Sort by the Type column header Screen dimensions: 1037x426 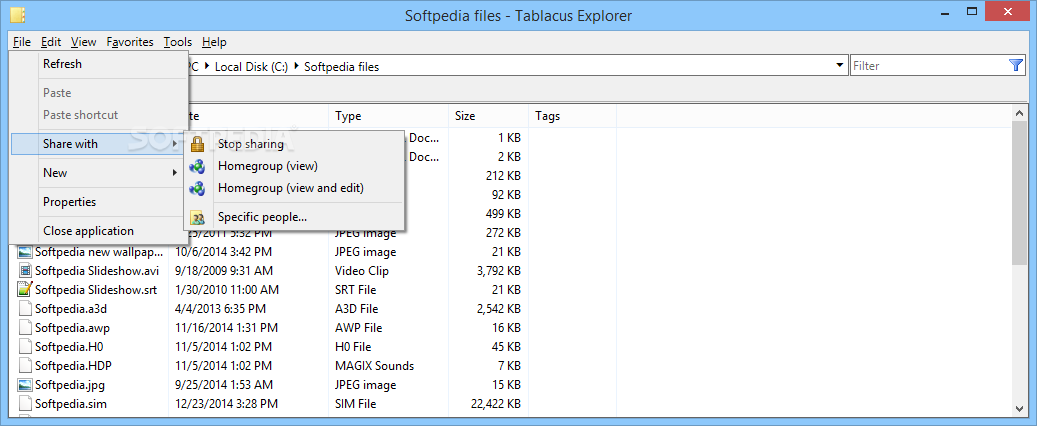click(388, 116)
